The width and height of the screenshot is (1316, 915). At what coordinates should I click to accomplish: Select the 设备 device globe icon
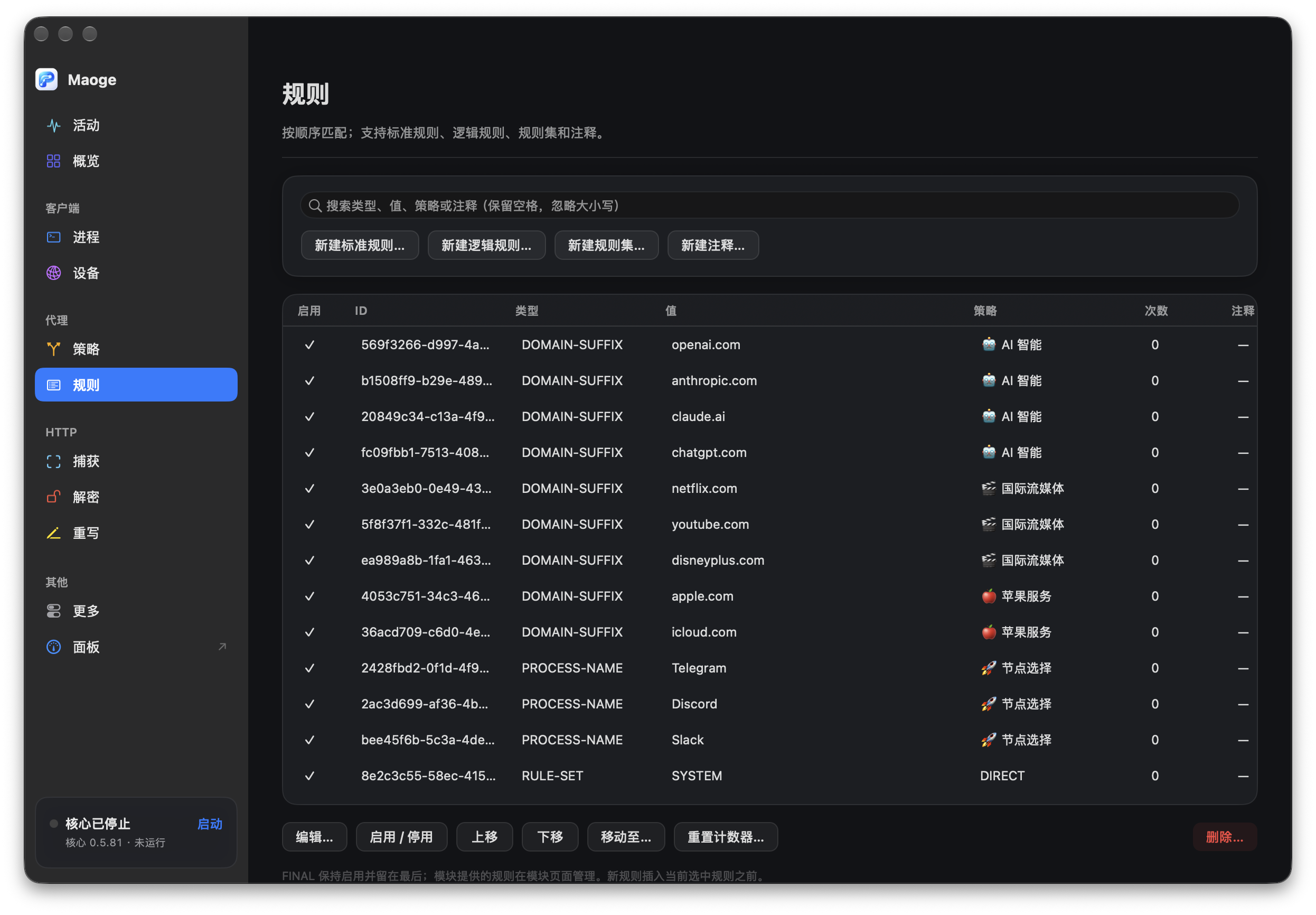tap(53, 273)
